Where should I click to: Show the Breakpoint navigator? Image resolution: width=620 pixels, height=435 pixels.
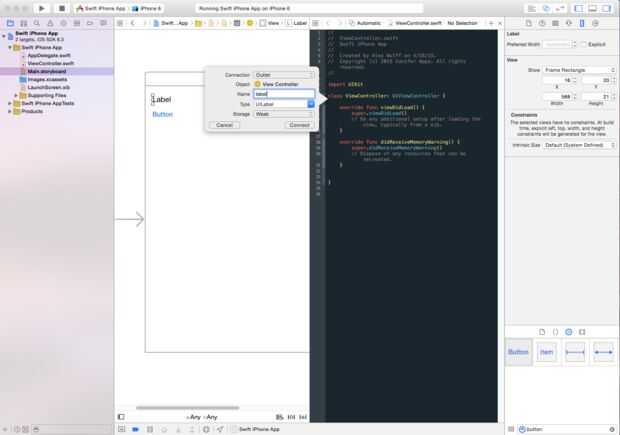tap(90, 23)
